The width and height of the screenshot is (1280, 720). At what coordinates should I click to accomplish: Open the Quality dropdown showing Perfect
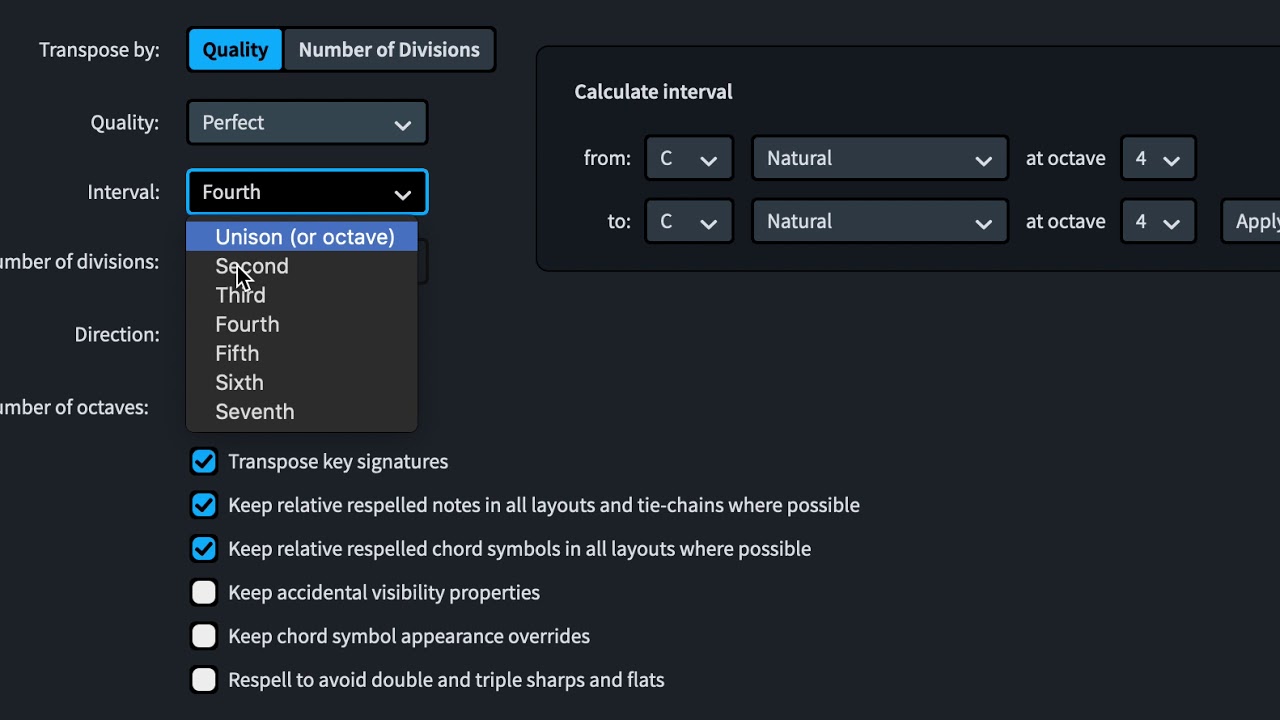tap(307, 123)
